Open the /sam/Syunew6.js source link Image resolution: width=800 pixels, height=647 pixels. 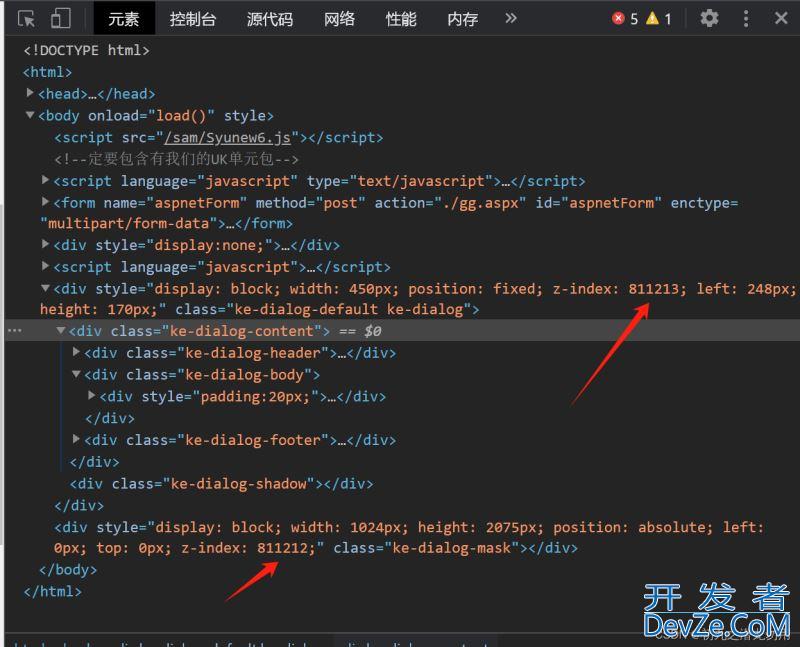[x=228, y=137]
